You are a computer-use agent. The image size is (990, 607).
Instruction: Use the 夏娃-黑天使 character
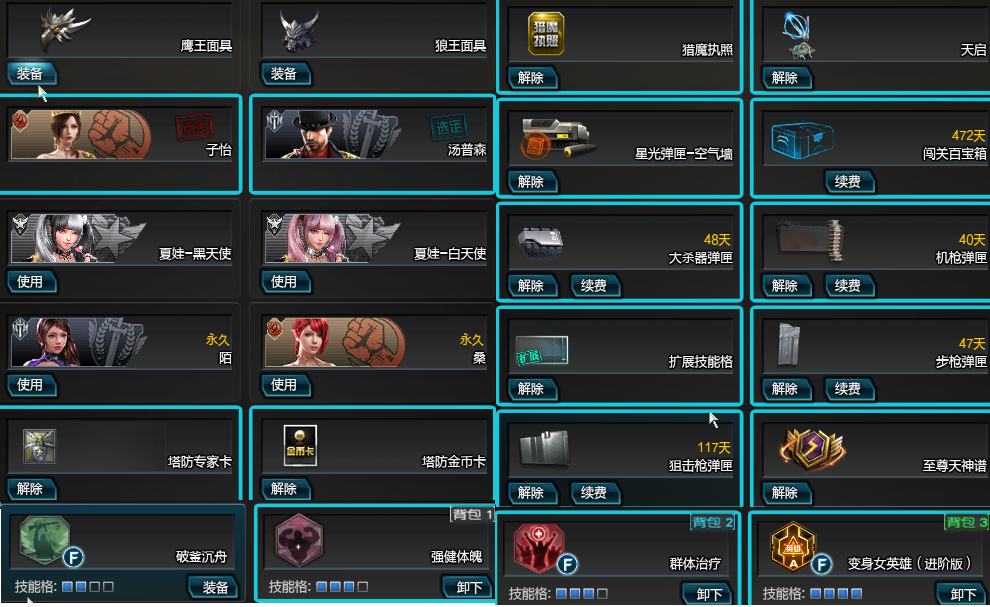point(31,282)
